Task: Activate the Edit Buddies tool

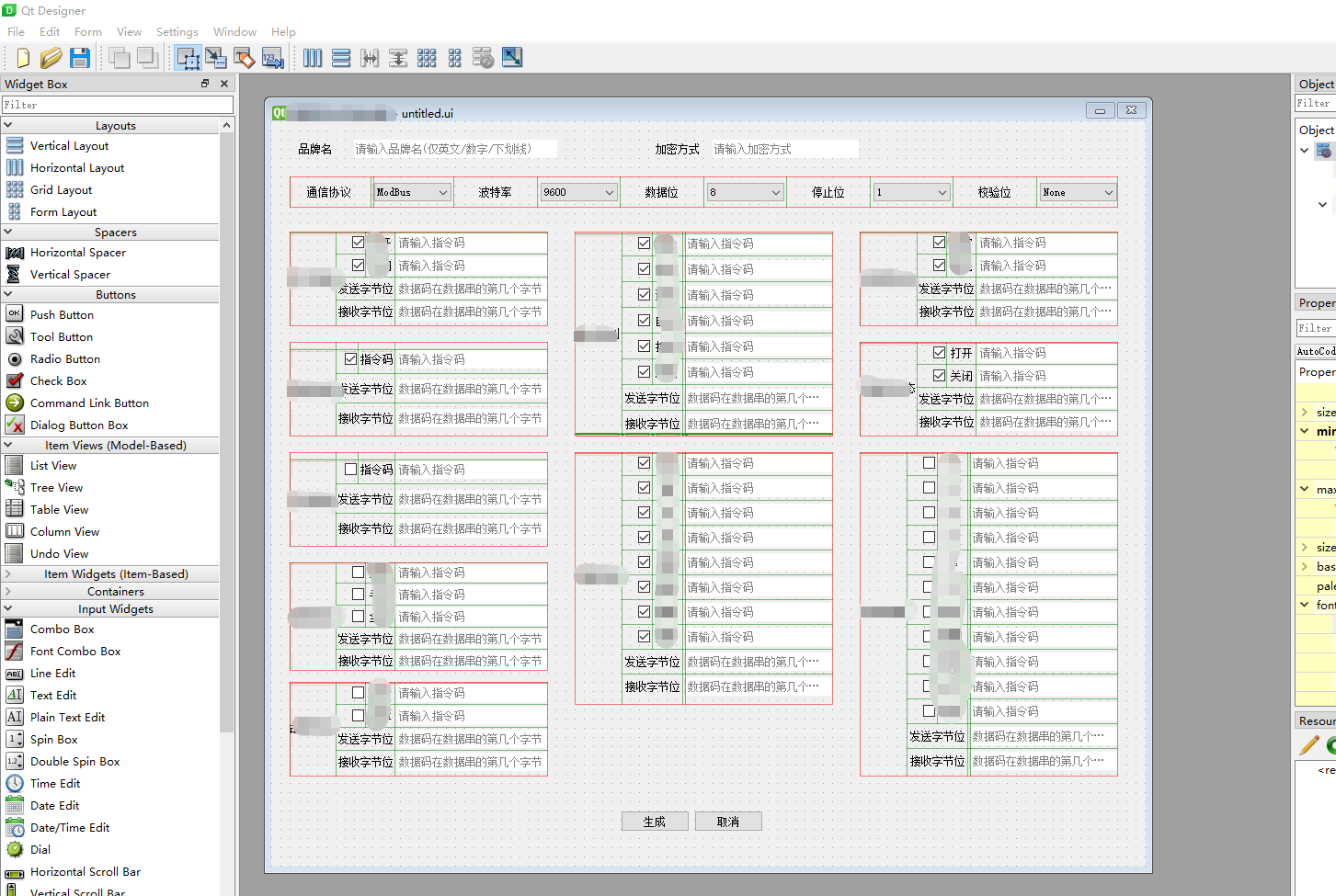Action: point(245,57)
